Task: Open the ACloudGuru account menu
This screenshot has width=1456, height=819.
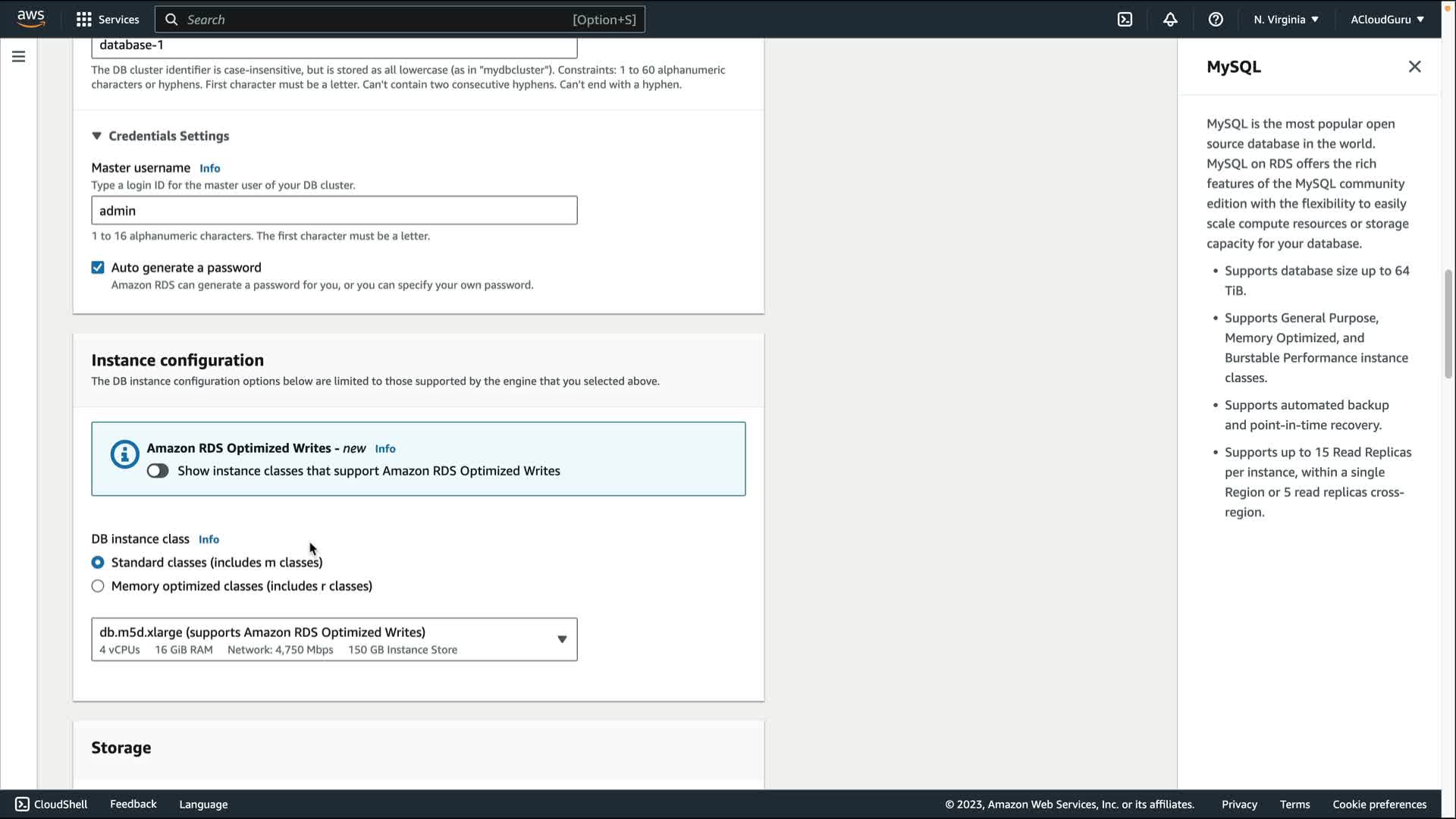Action: tap(1386, 20)
